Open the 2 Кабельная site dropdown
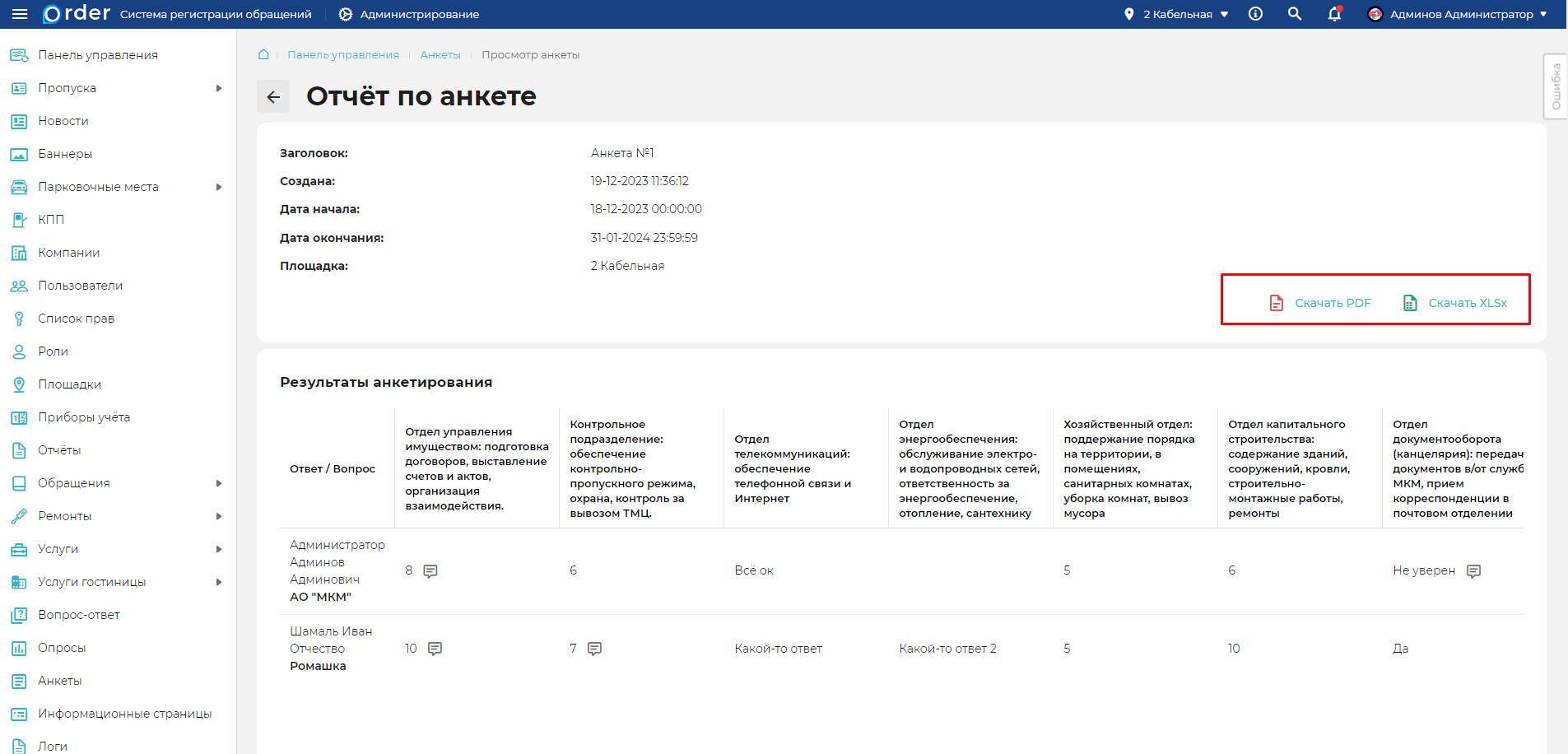The width and height of the screenshot is (1568, 754). 1178,14
